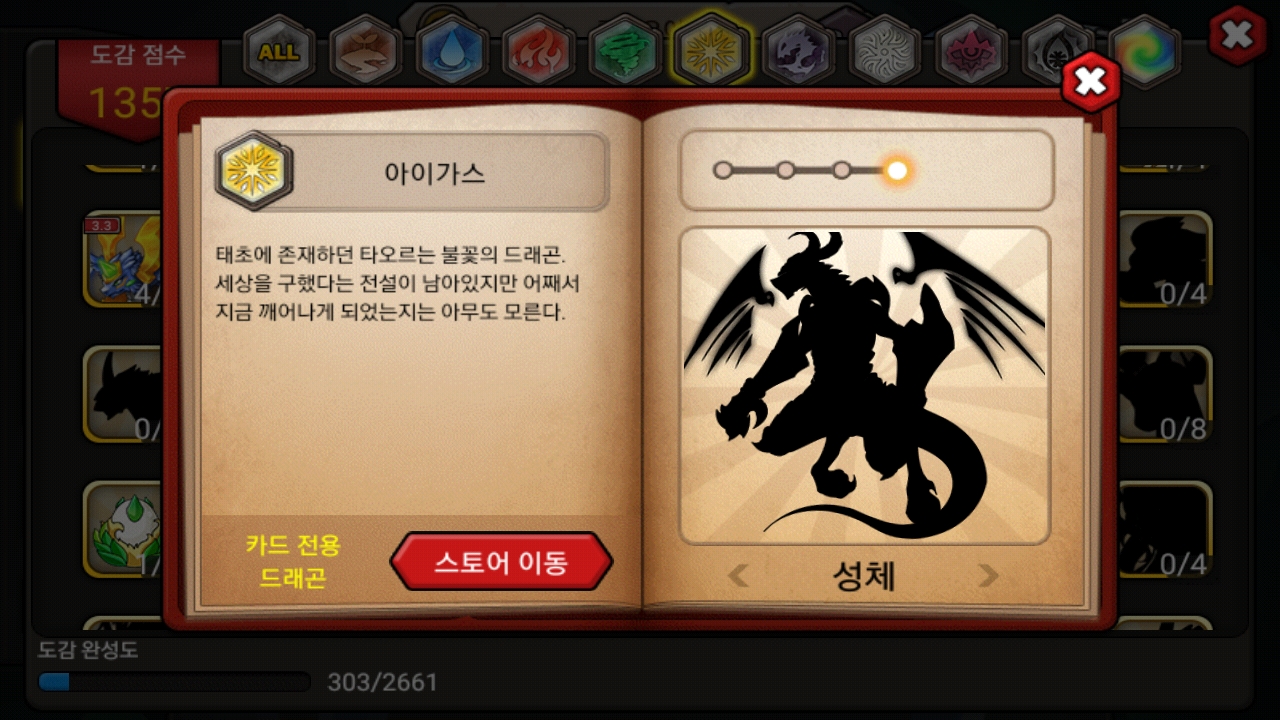
Task: Filter dragons by water element icon
Action: (452, 52)
